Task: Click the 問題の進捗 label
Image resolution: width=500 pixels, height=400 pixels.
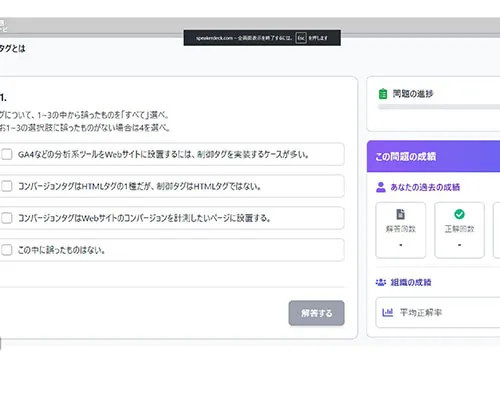Action: click(x=413, y=94)
